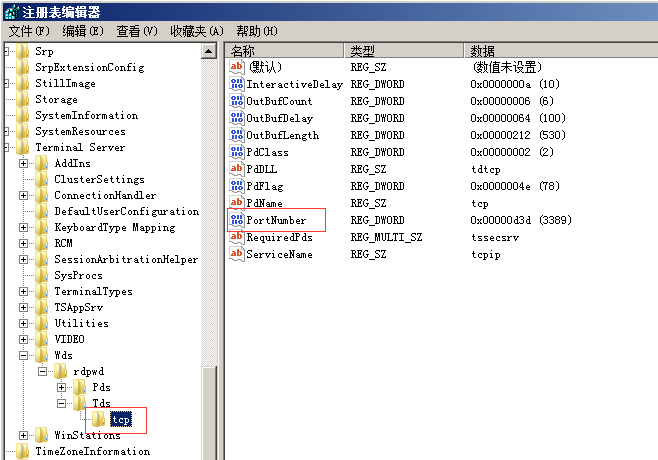Click the 0x00000212 (530) data value
658x460 pixels.
(x=518, y=135)
